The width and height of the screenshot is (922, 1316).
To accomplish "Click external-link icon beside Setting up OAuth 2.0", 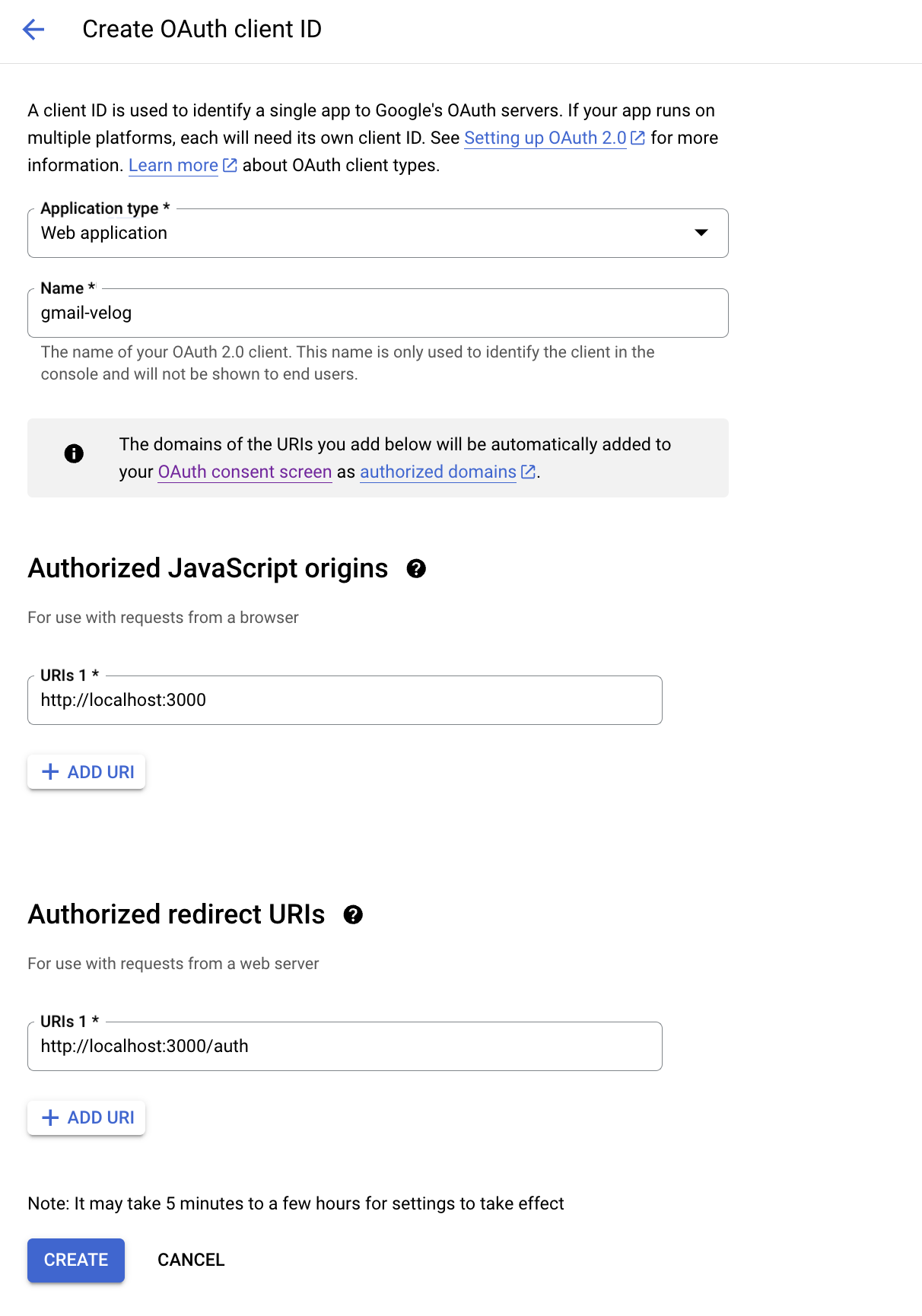I will click(x=638, y=138).
